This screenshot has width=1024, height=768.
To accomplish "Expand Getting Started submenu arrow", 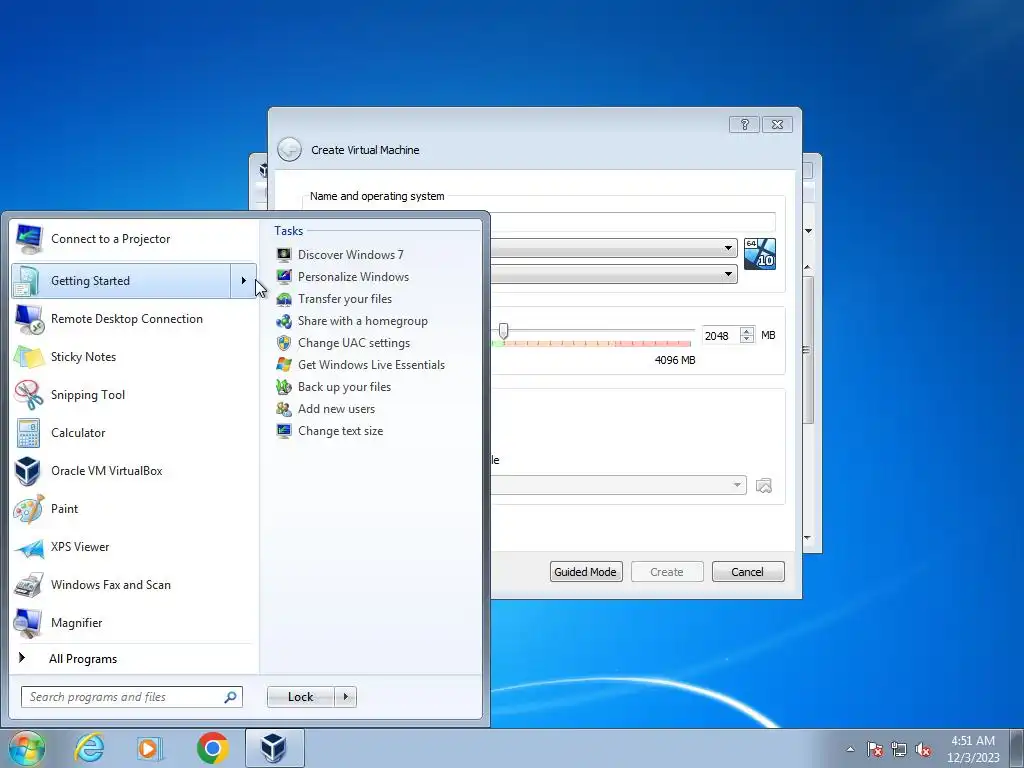I will [x=244, y=281].
